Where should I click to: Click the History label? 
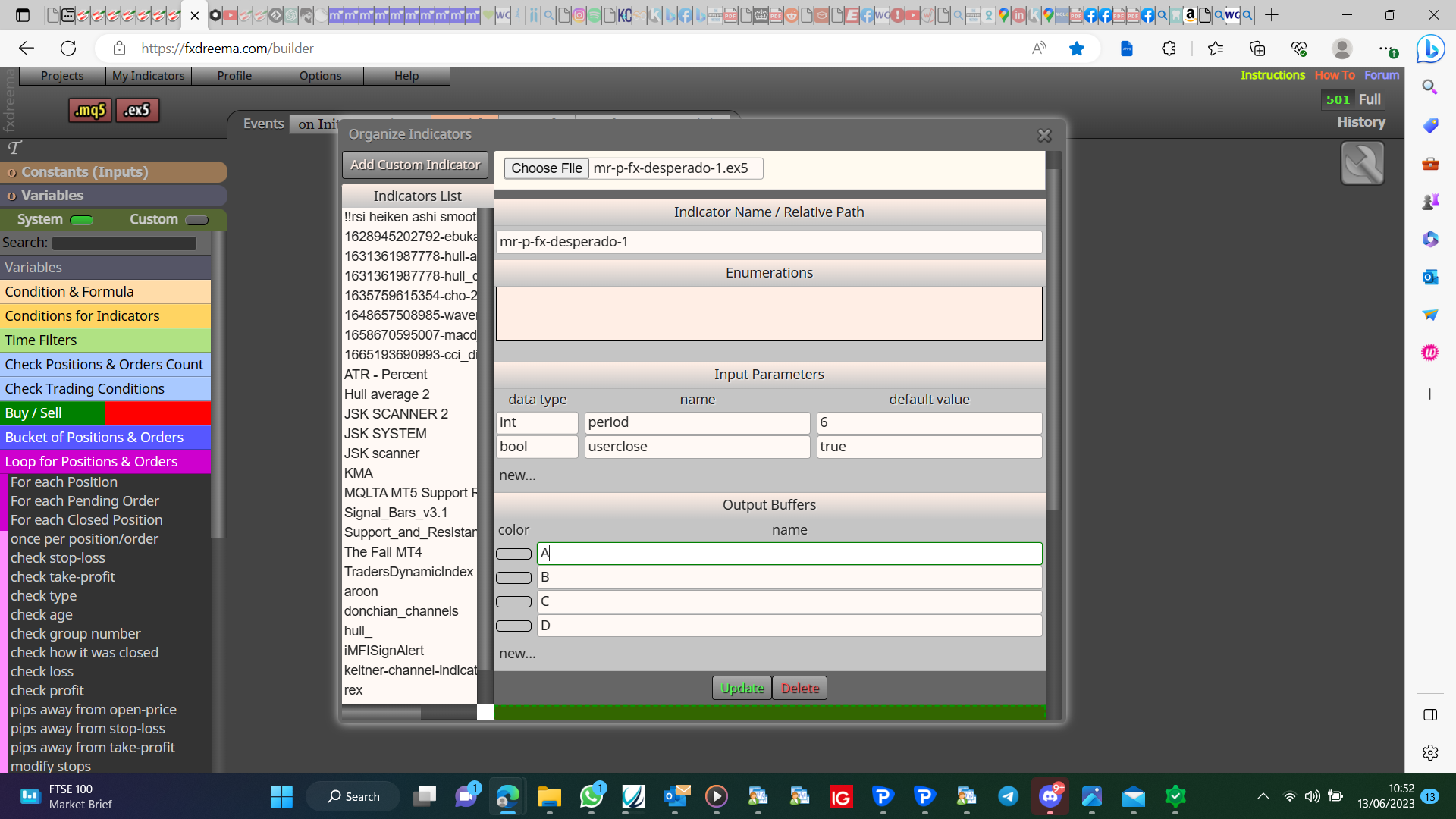click(1360, 122)
